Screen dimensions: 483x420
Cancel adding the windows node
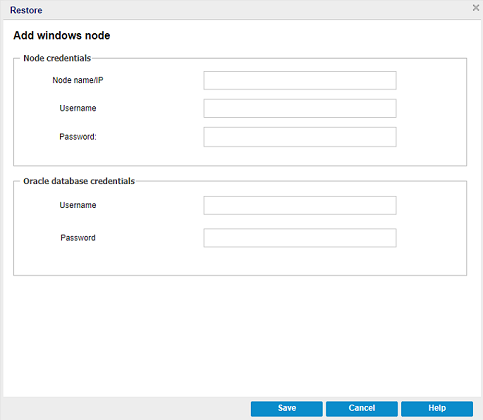coord(362,408)
